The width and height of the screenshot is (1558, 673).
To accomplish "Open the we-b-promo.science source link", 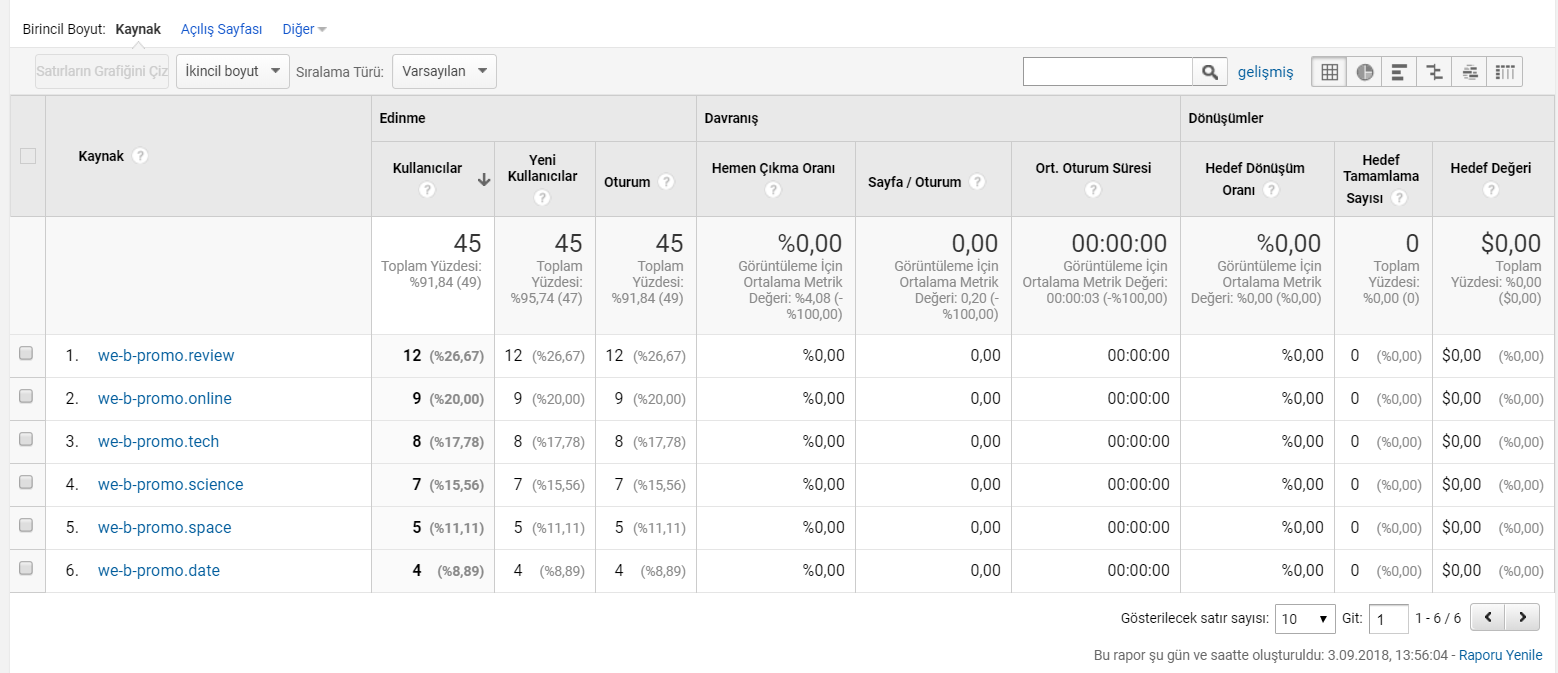I will point(170,484).
